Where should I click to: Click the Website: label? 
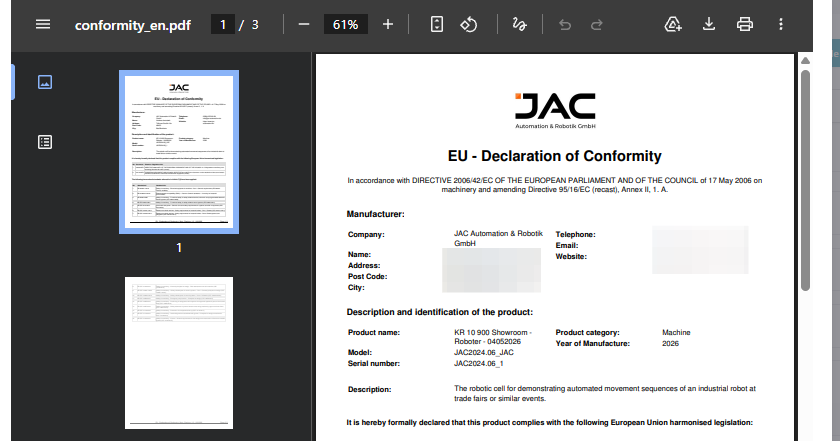pos(571,256)
